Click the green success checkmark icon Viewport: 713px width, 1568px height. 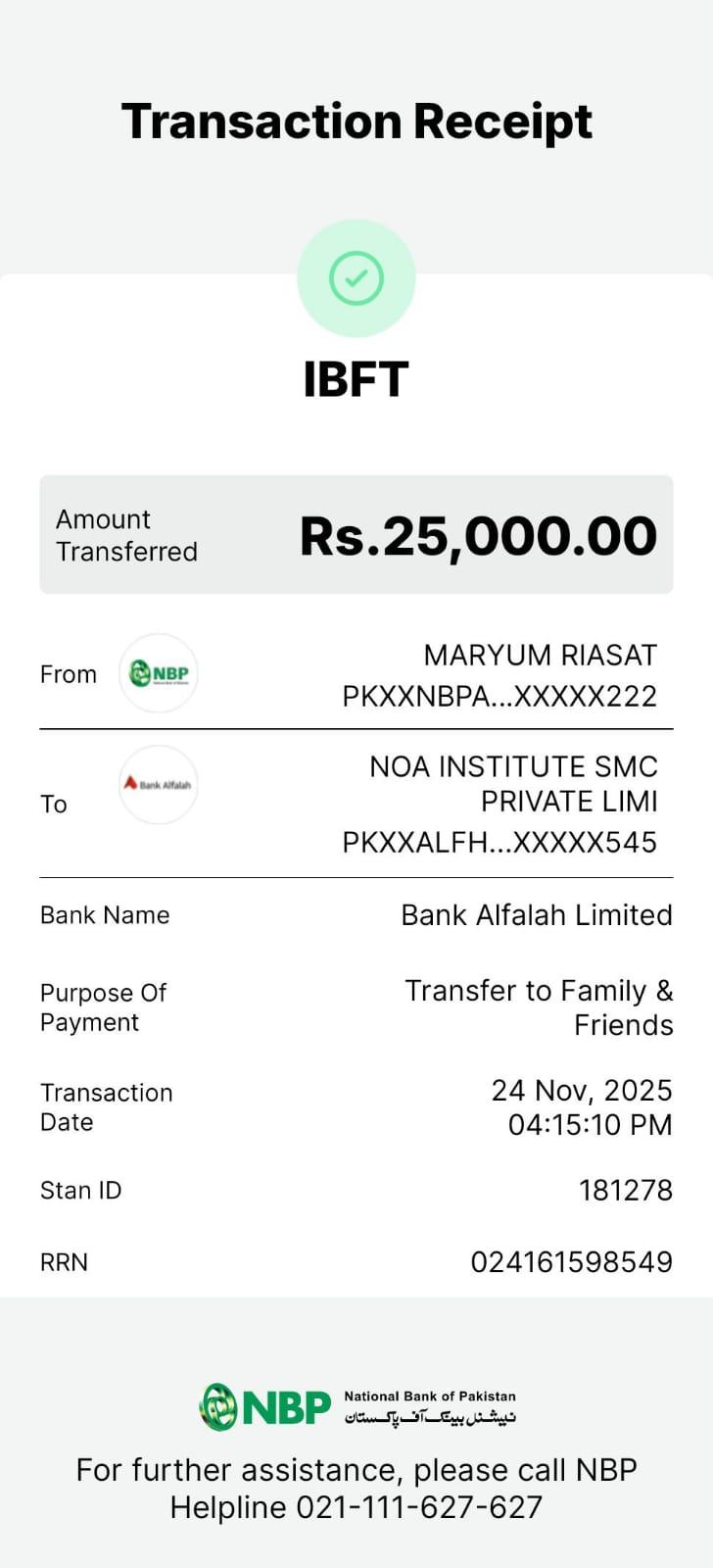coord(356,278)
